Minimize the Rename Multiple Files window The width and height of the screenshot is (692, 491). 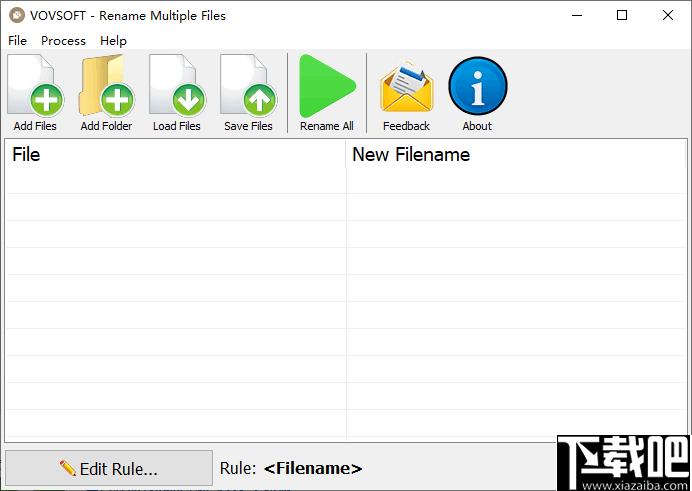coord(577,15)
